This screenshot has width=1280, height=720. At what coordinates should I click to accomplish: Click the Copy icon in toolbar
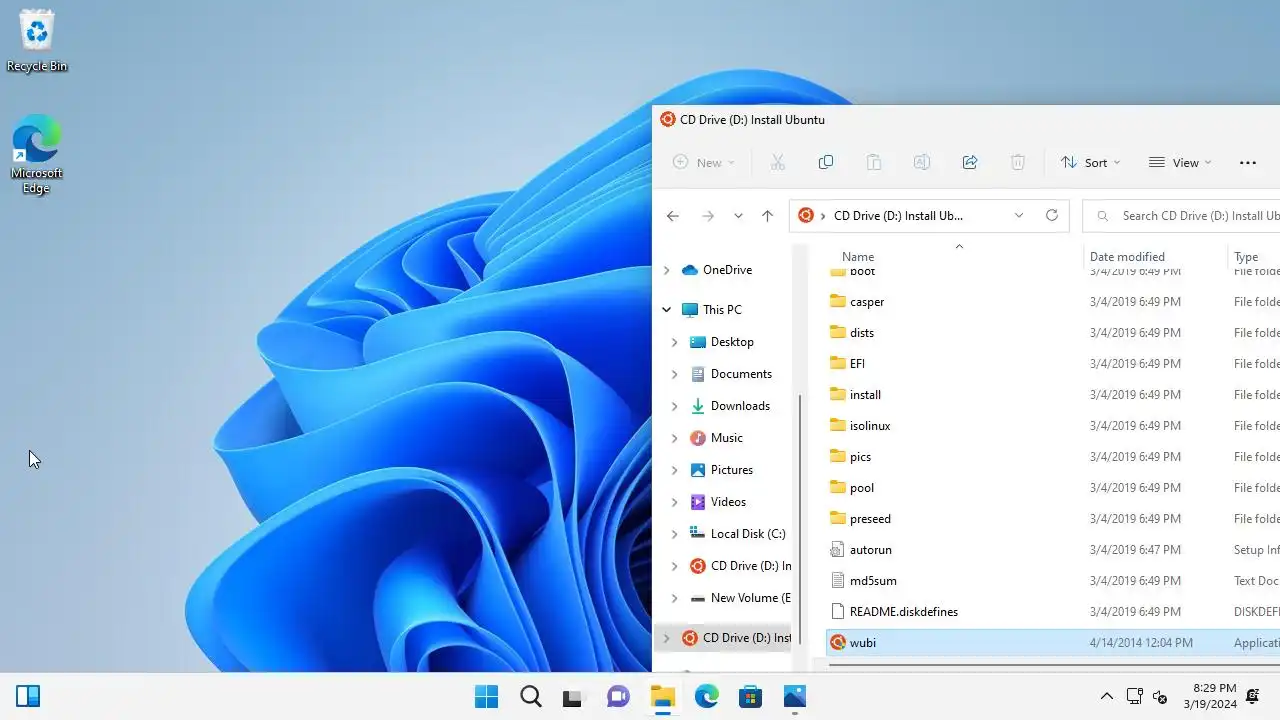[x=825, y=162]
